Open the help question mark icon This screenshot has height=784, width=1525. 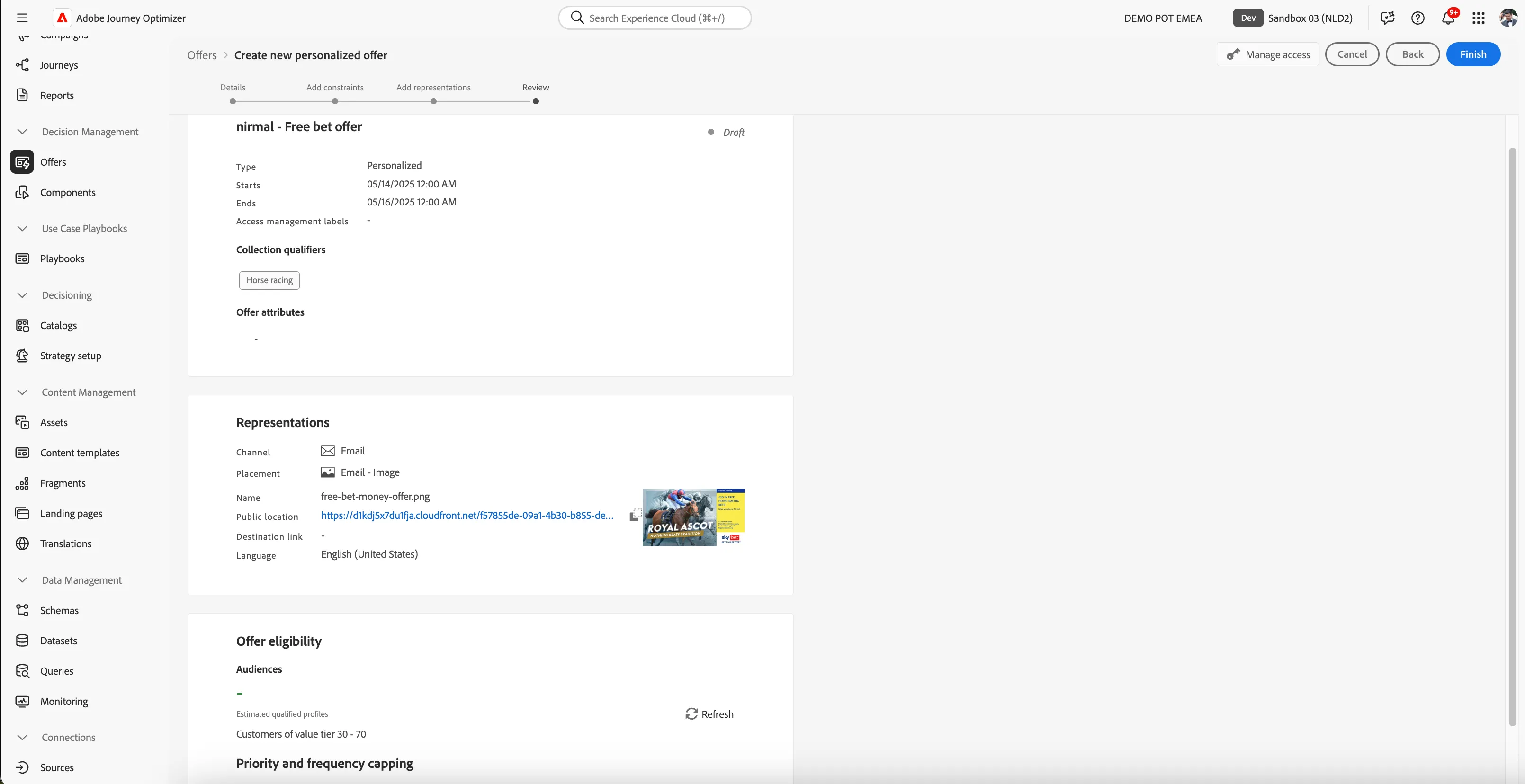1417,18
